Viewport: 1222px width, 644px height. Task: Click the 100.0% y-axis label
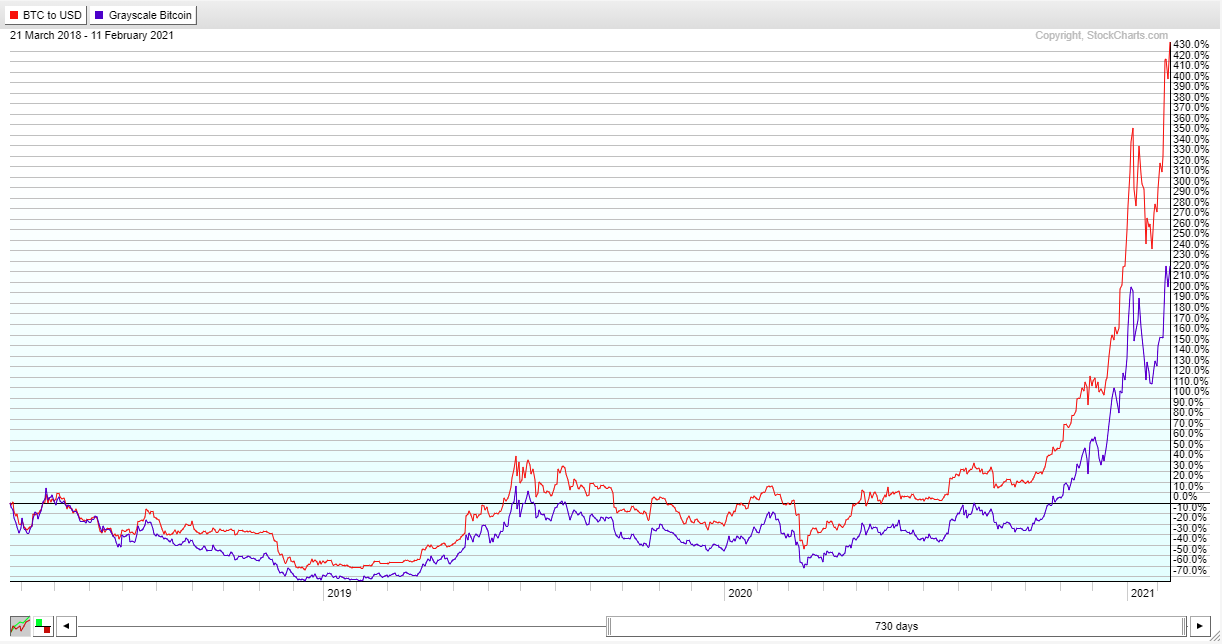1191,391
